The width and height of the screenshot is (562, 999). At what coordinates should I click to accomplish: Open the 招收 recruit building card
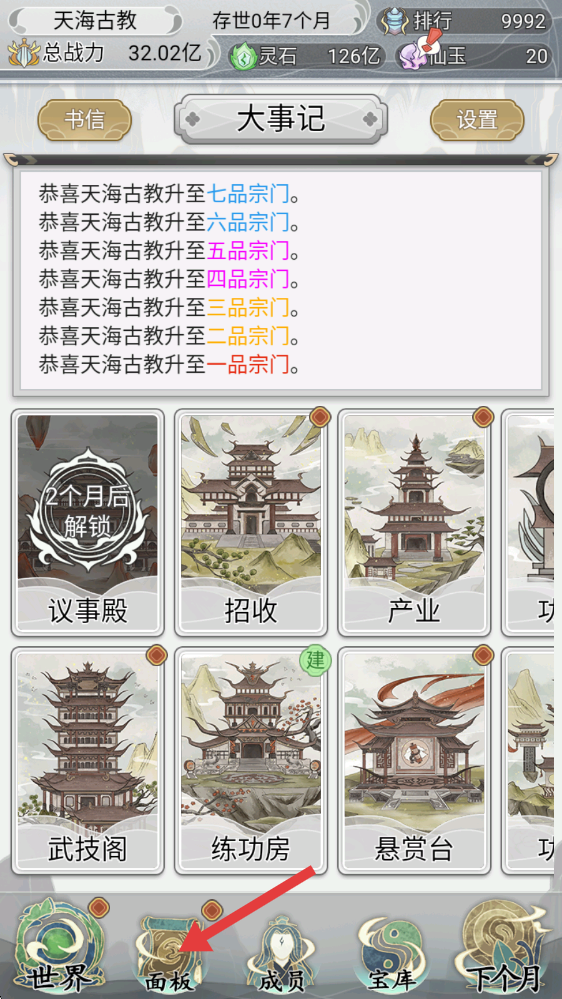[250, 522]
